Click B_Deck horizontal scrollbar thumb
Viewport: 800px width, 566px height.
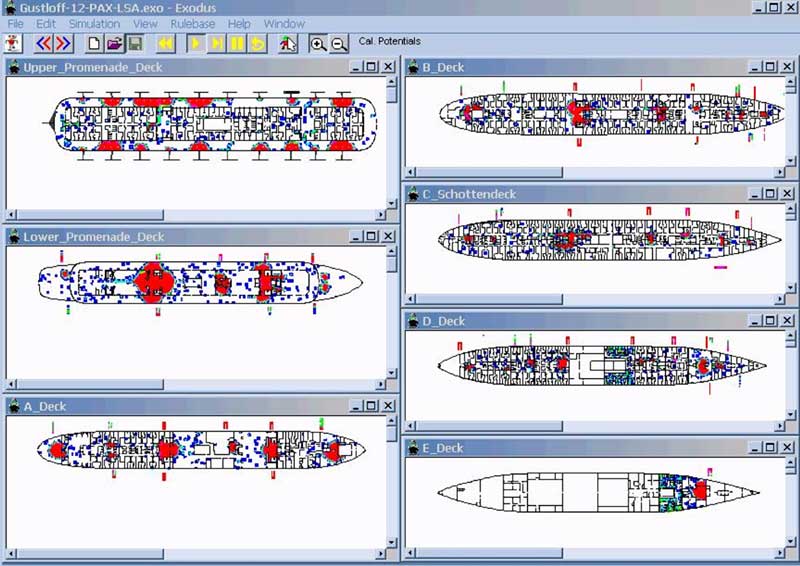(489, 173)
